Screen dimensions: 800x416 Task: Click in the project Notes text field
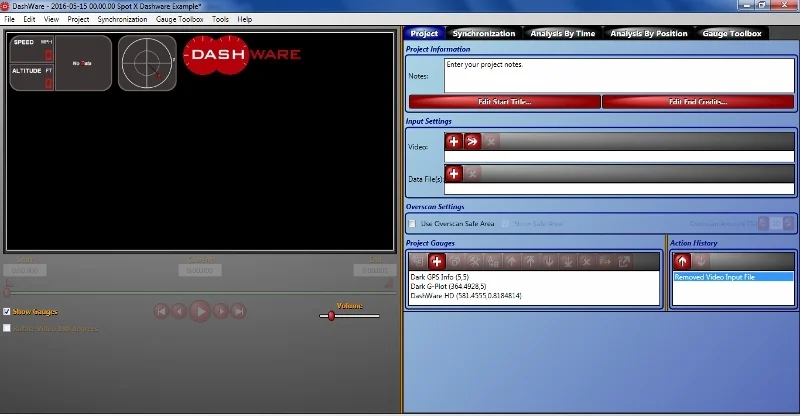pos(619,76)
